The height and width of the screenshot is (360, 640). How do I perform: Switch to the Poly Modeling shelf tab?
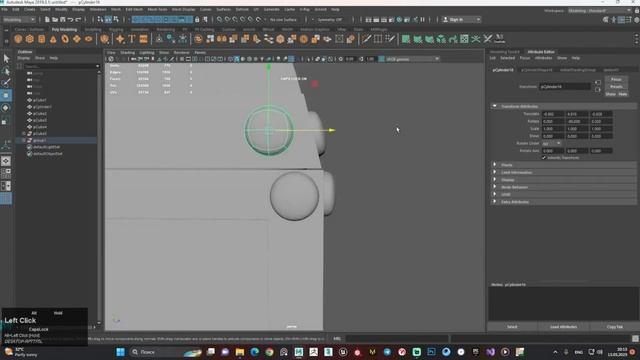click(x=64, y=29)
